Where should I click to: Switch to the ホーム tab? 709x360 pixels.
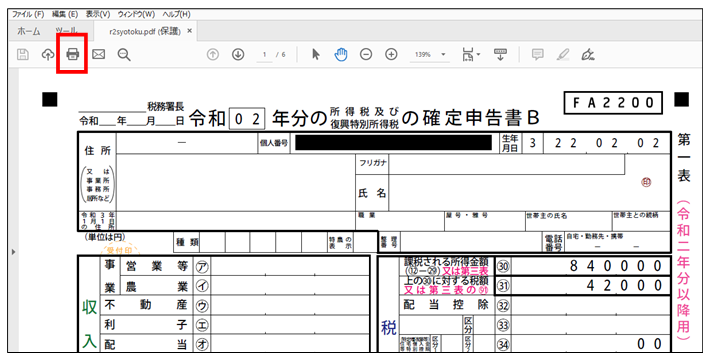click(28, 31)
